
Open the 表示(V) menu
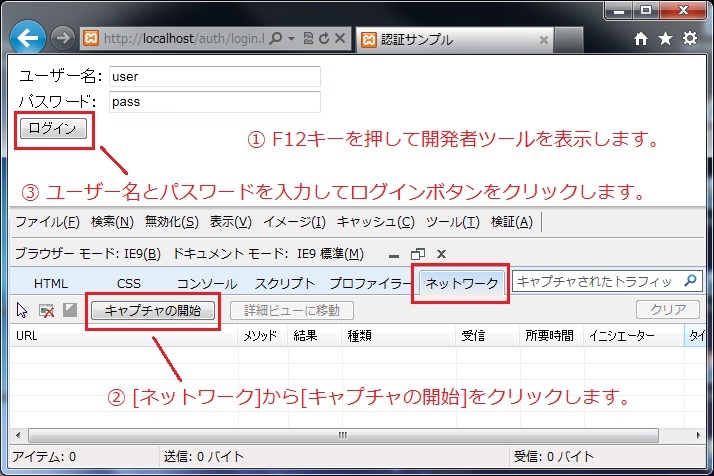point(230,222)
